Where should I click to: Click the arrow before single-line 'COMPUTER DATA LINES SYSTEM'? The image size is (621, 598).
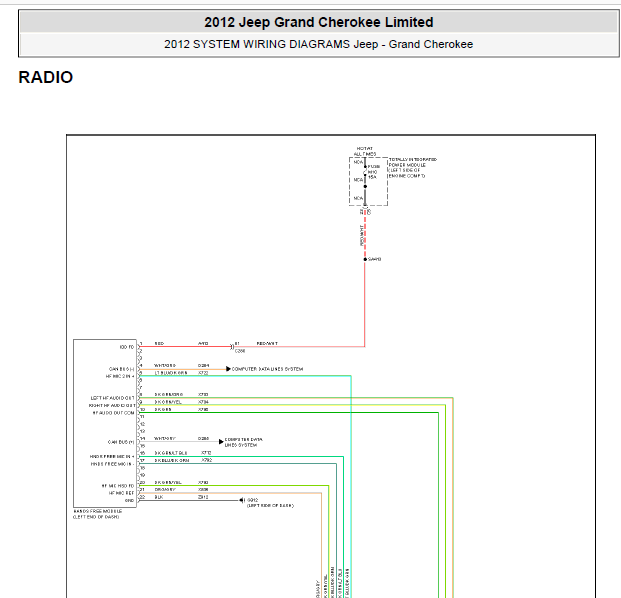pos(228,369)
